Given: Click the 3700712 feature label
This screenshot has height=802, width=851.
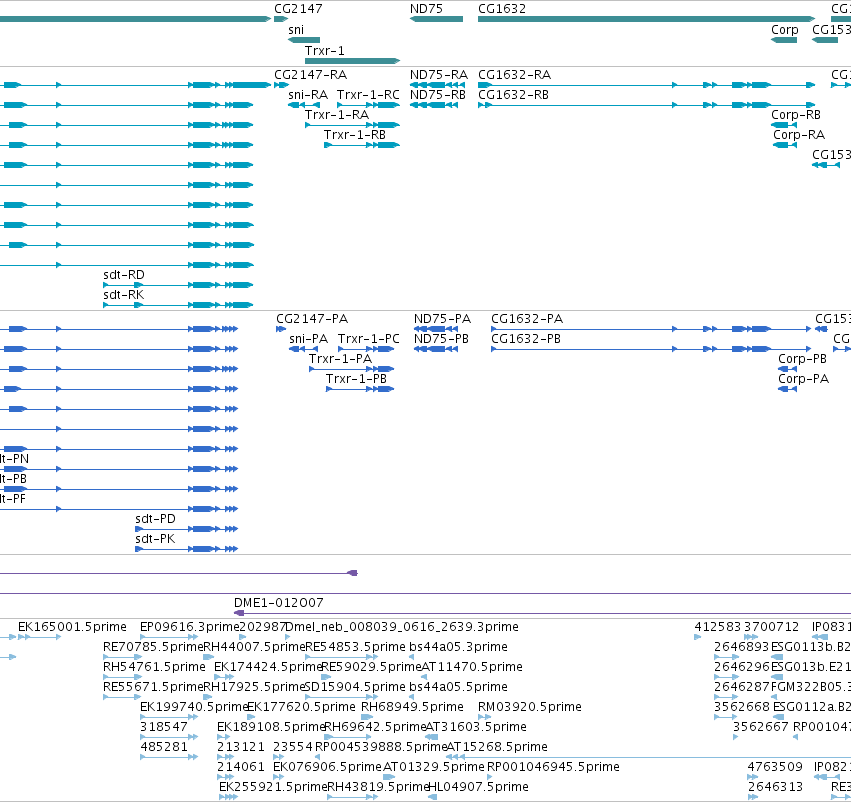Looking at the screenshot, I should pyautogui.click(x=771, y=627).
